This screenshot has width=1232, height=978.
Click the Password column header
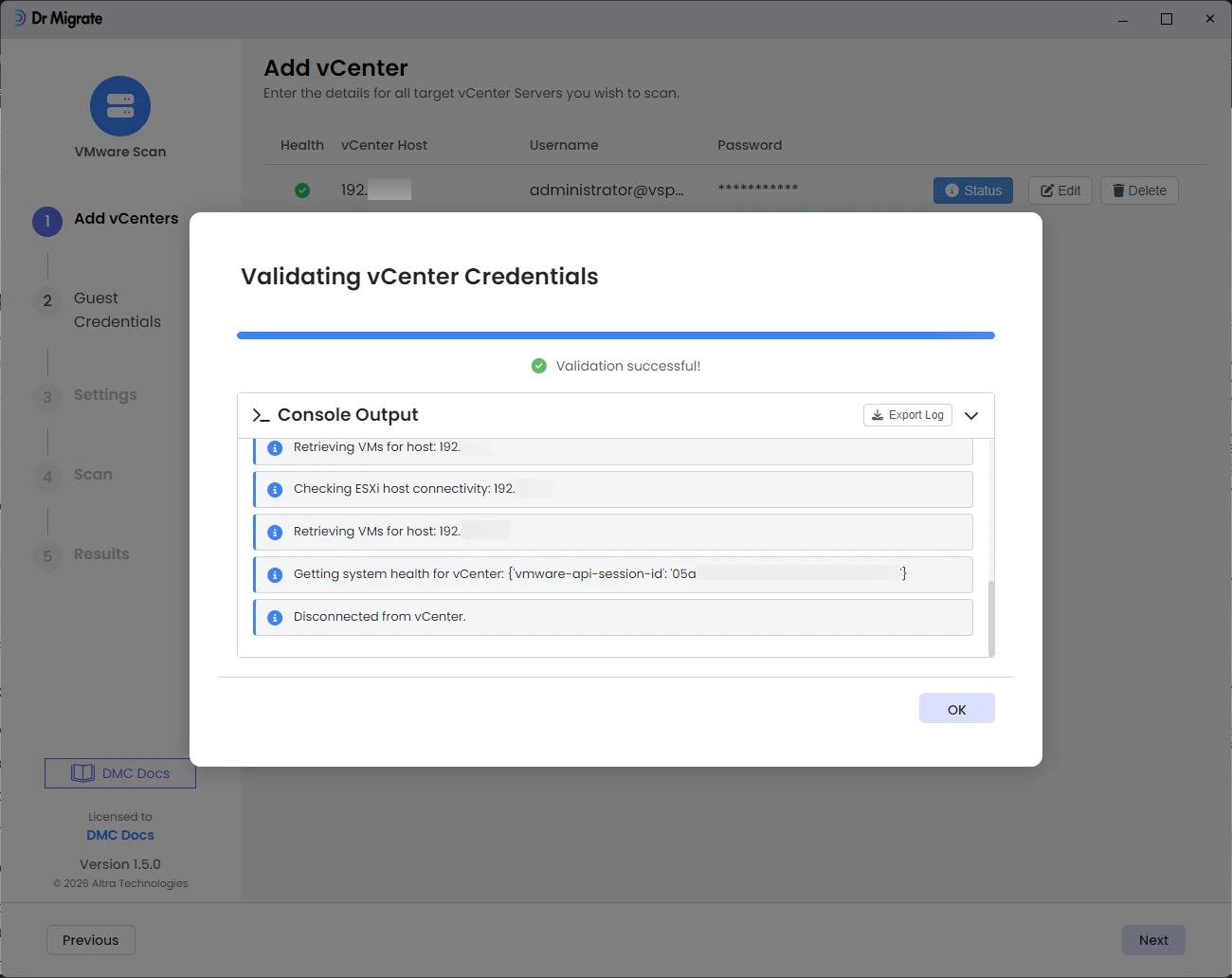point(750,145)
